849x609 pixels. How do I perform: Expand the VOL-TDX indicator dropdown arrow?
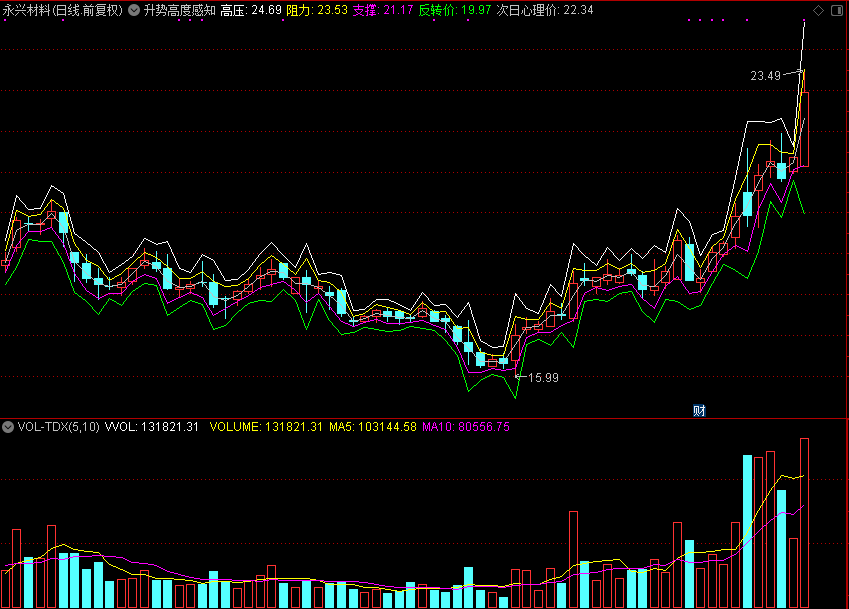pyautogui.click(x=8, y=427)
